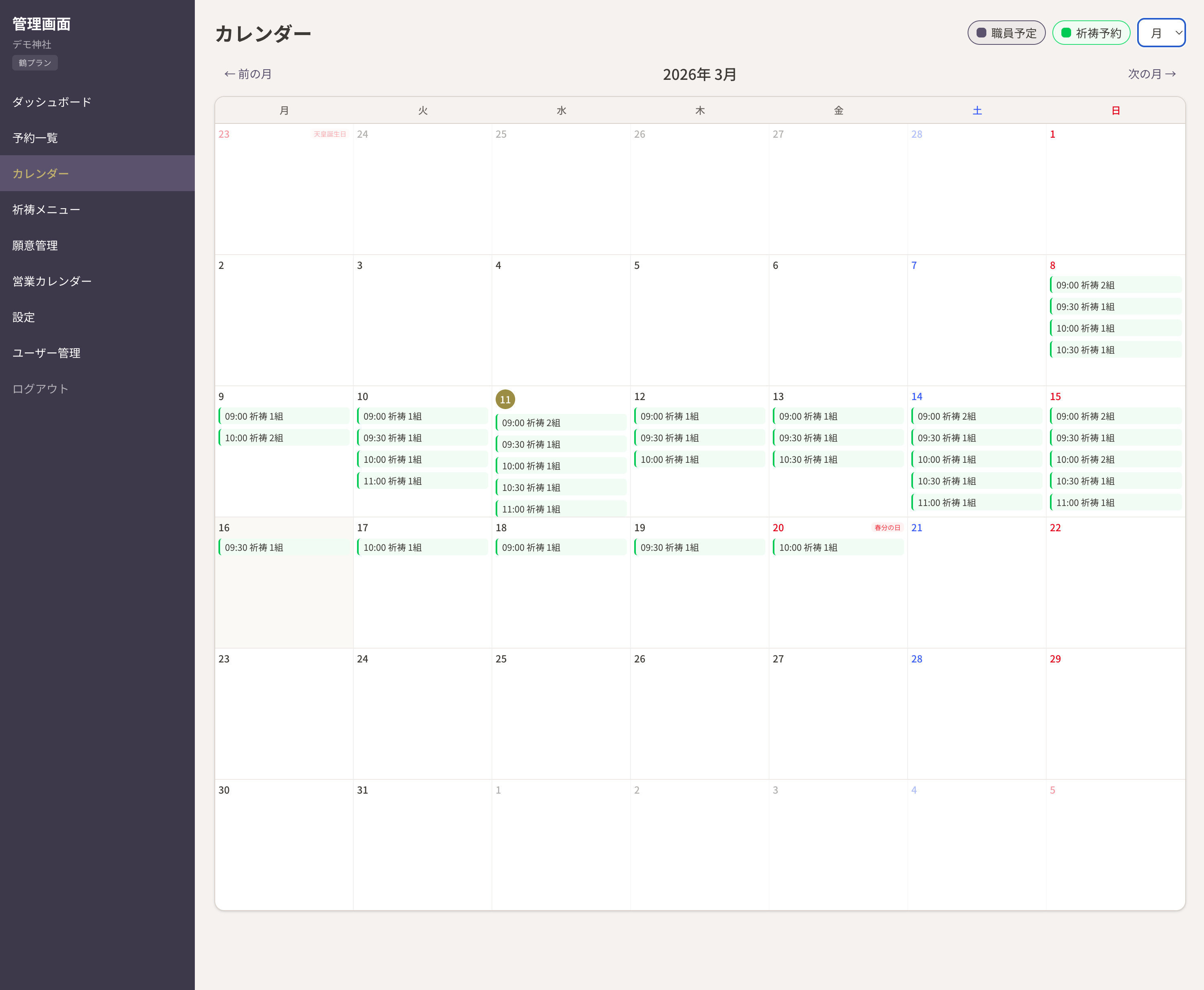The width and height of the screenshot is (1204, 990).
Task: Click the 春分の日 holiday label
Action: click(x=887, y=528)
